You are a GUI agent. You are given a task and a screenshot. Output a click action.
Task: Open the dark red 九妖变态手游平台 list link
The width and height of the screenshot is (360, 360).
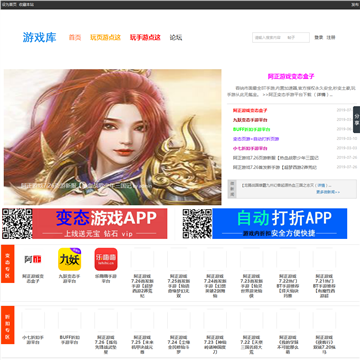(250, 120)
